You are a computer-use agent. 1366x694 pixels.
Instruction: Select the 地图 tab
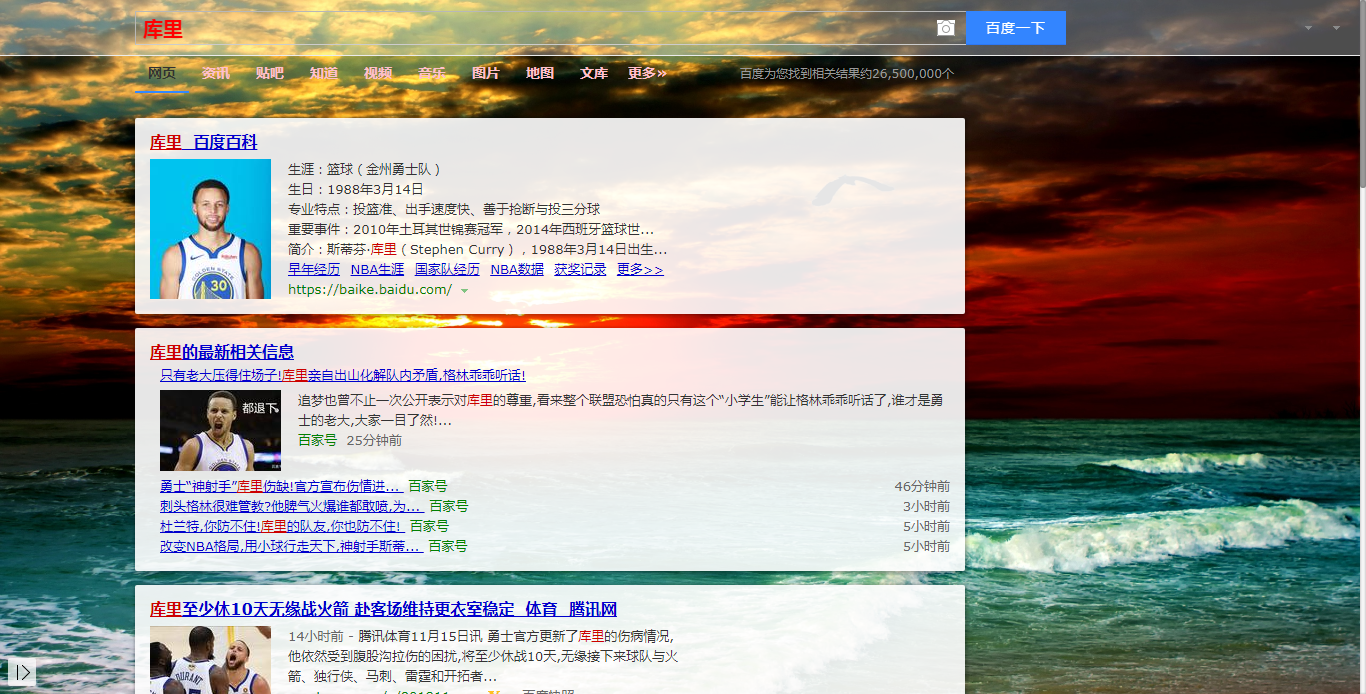(540, 73)
